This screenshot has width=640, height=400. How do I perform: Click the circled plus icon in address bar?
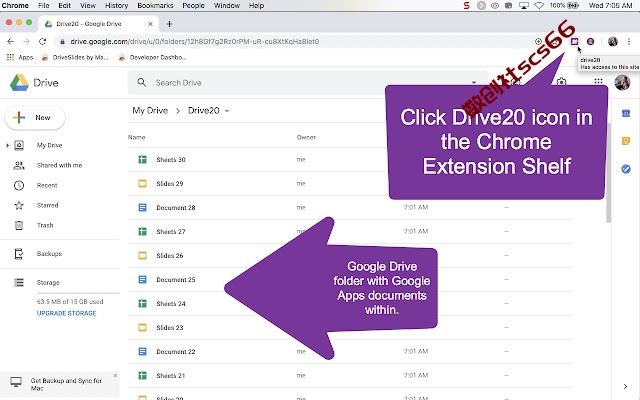(x=538, y=41)
